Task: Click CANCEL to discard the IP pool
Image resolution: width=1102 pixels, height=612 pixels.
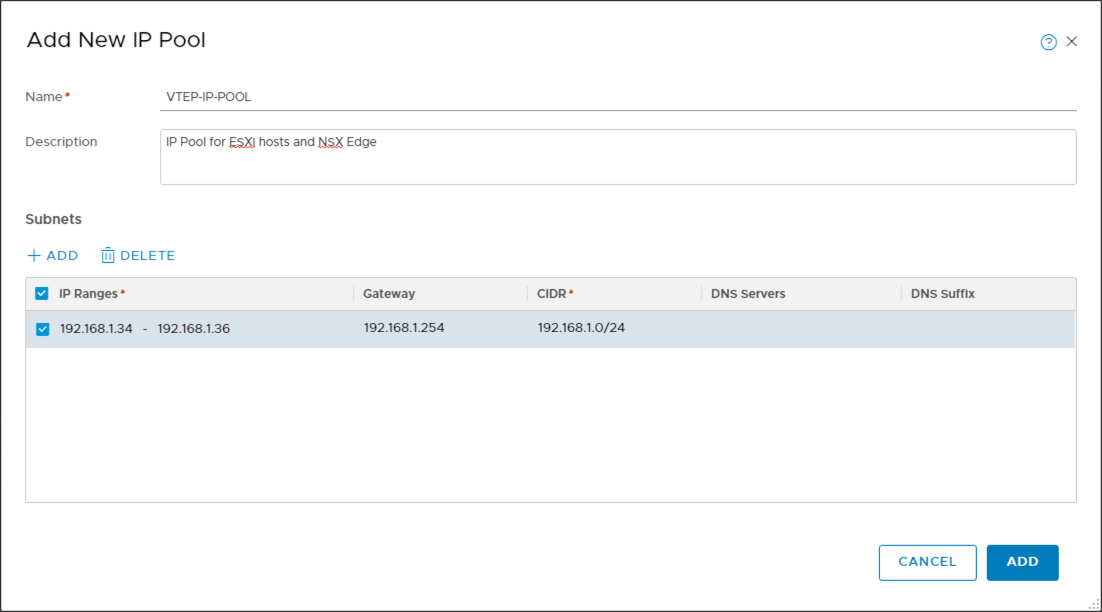Action: click(927, 562)
